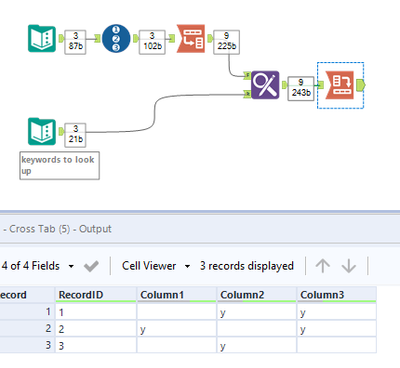
Task: Click the 3 / 21b connection label
Action: pyautogui.click(x=75, y=135)
